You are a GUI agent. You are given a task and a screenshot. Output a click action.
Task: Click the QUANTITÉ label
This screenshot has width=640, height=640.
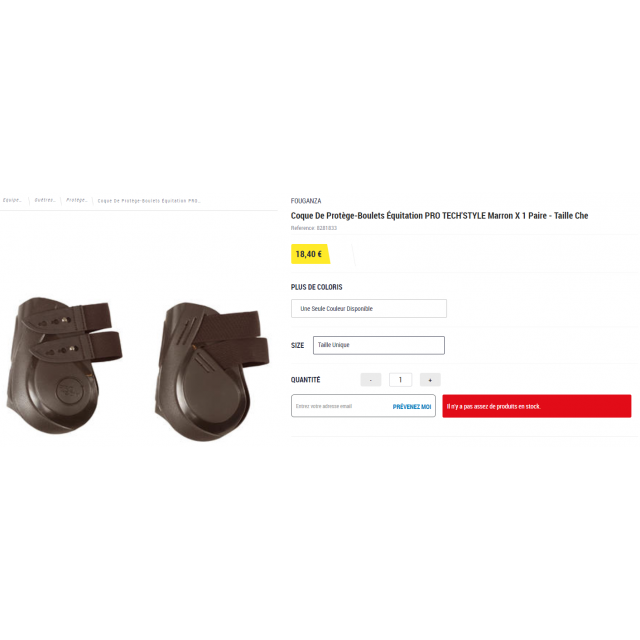305,380
